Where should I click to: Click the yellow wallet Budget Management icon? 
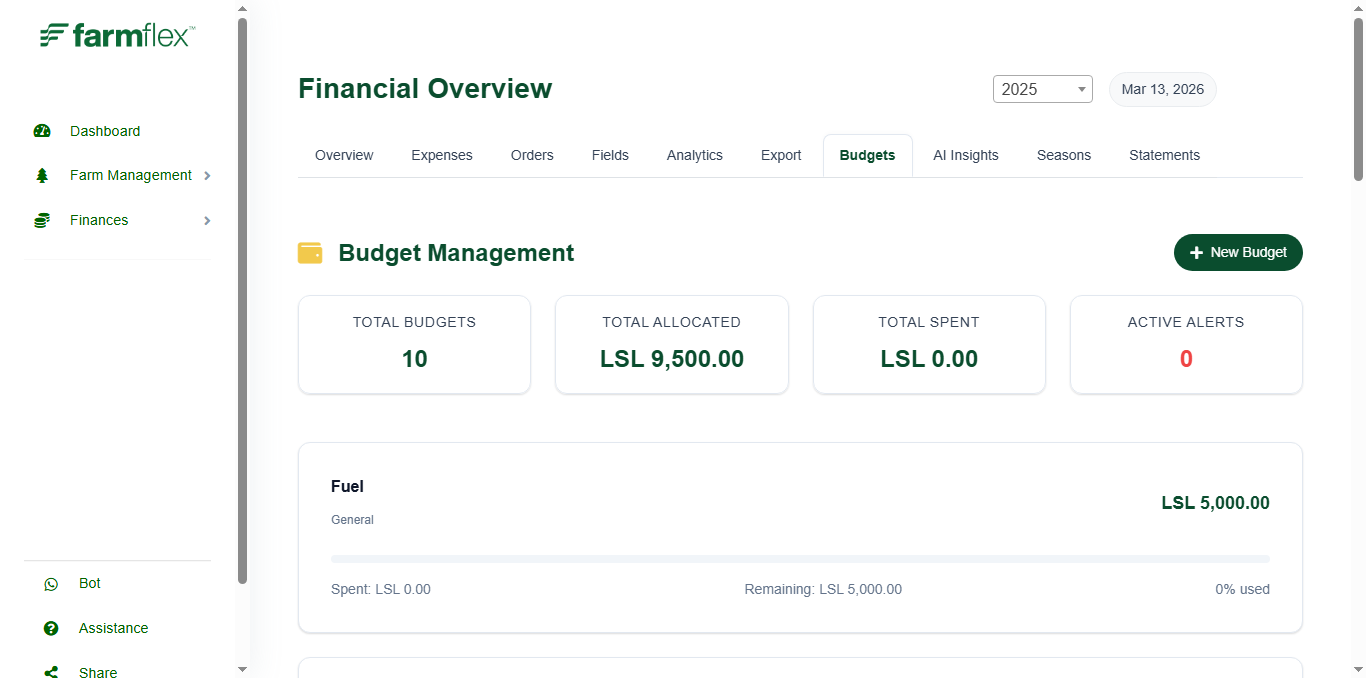coord(310,253)
